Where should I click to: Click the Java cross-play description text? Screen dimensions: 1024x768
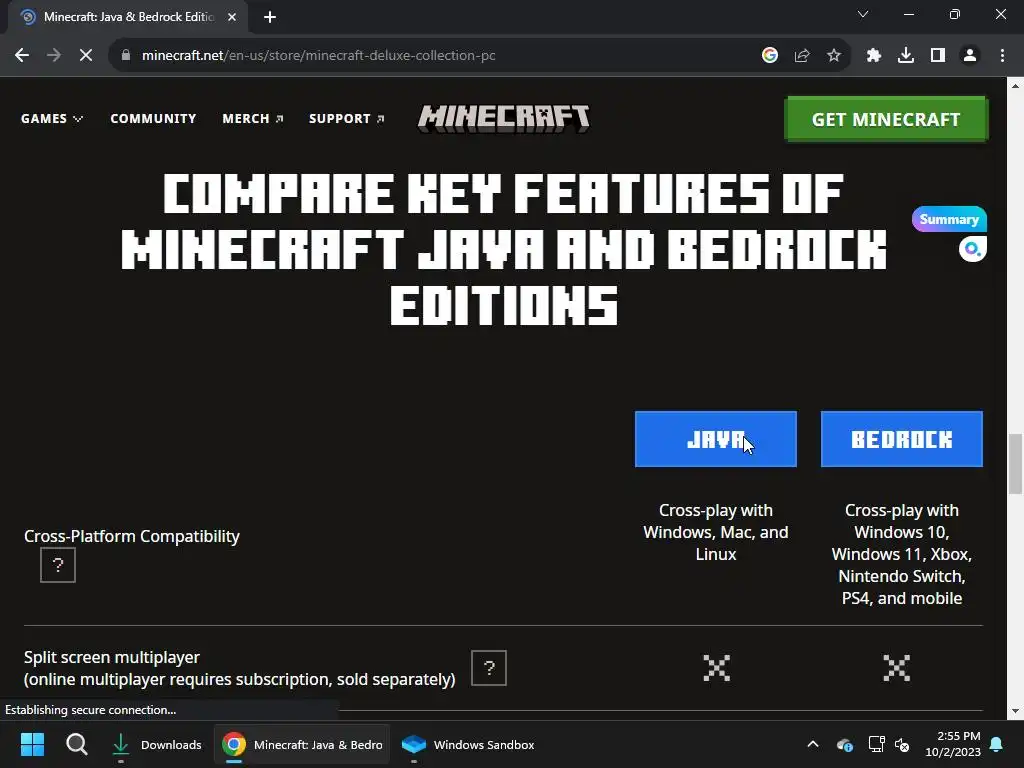(716, 532)
